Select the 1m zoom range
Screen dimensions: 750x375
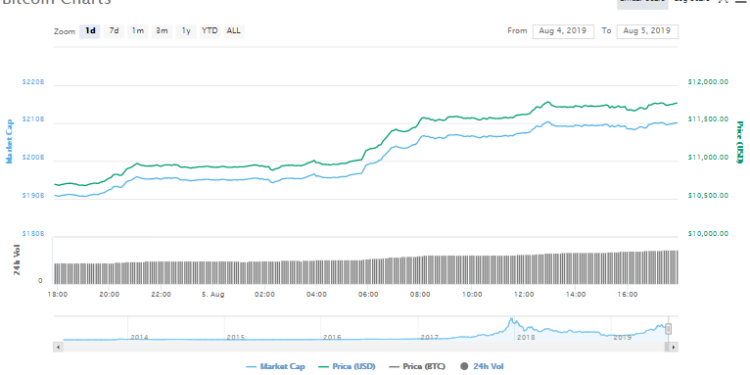[138, 31]
